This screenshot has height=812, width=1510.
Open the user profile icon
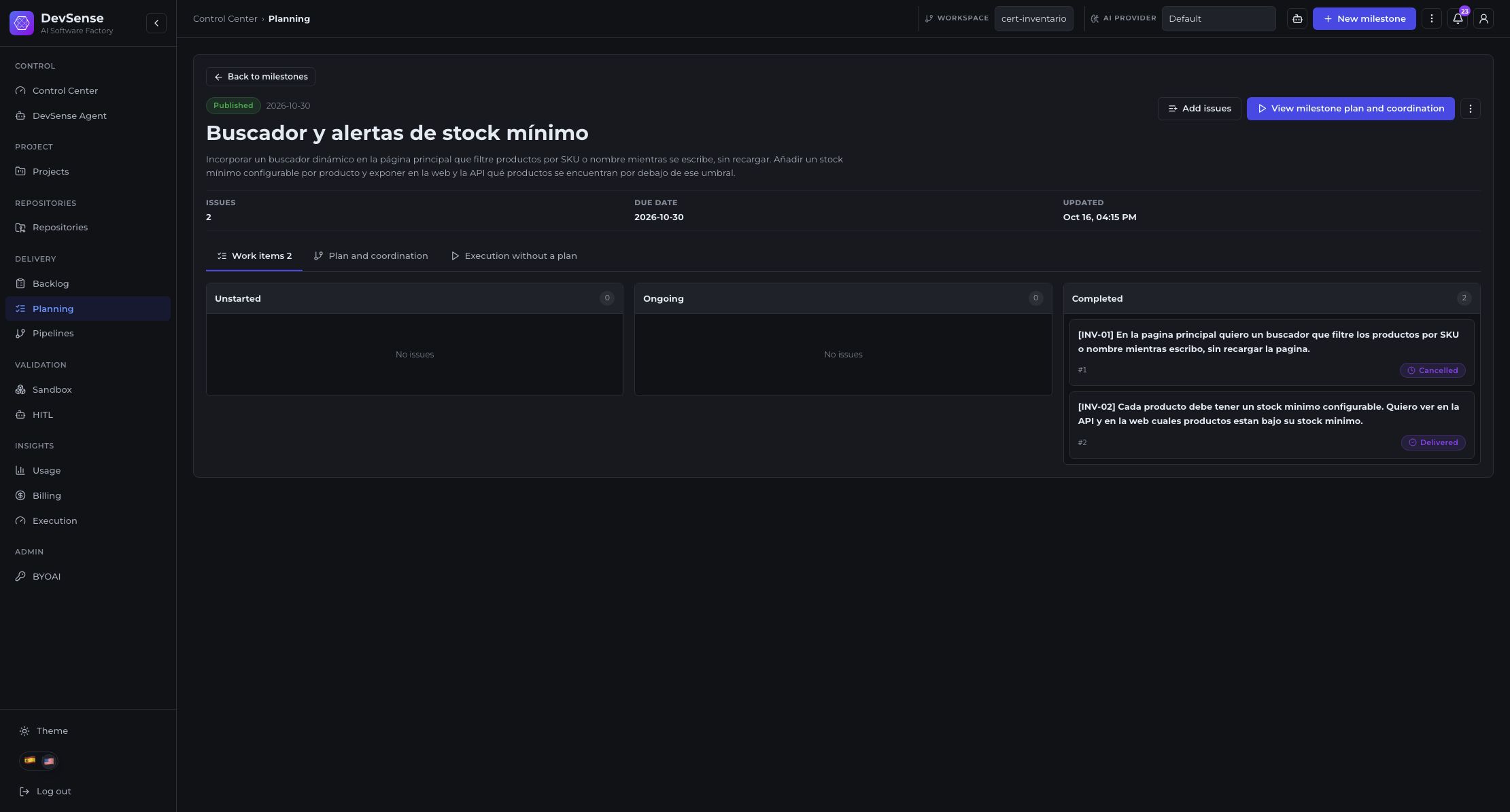1483,19
